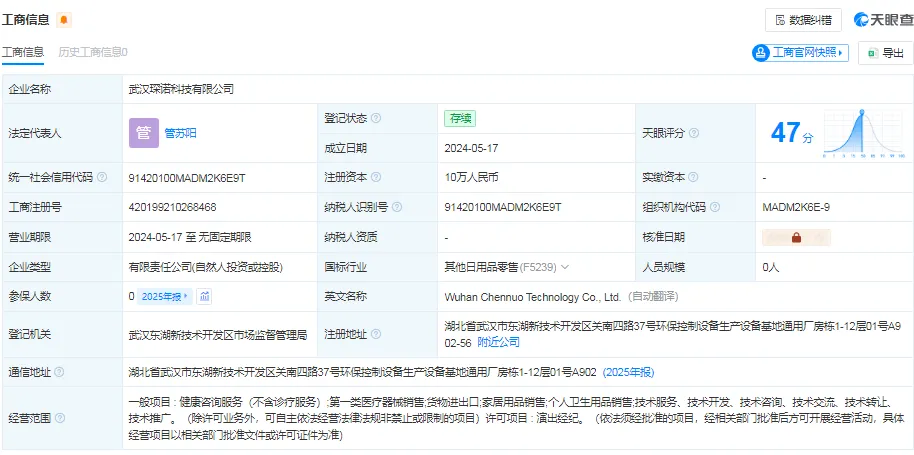Click the locked 核准日期 lock icon
Image resolution: width=914 pixels, height=455 pixels.
pyautogui.click(x=796, y=237)
